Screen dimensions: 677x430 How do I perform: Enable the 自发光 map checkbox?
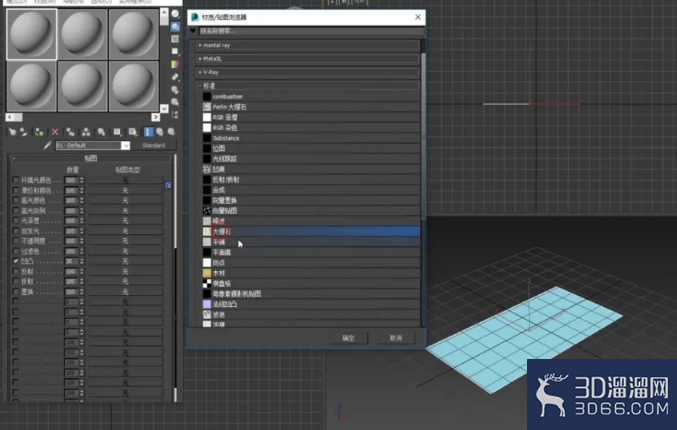(x=16, y=231)
